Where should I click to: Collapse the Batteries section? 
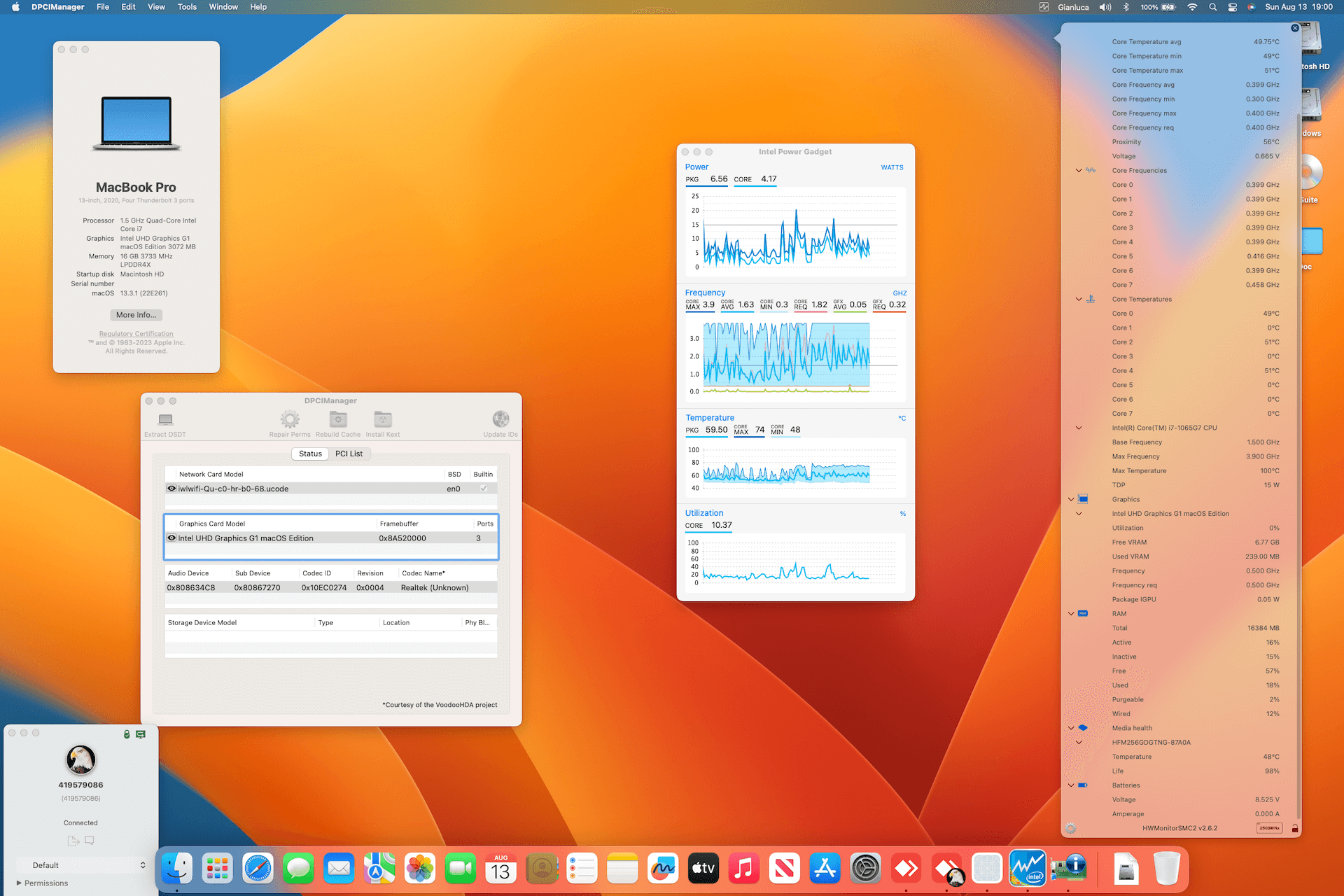1071,785
